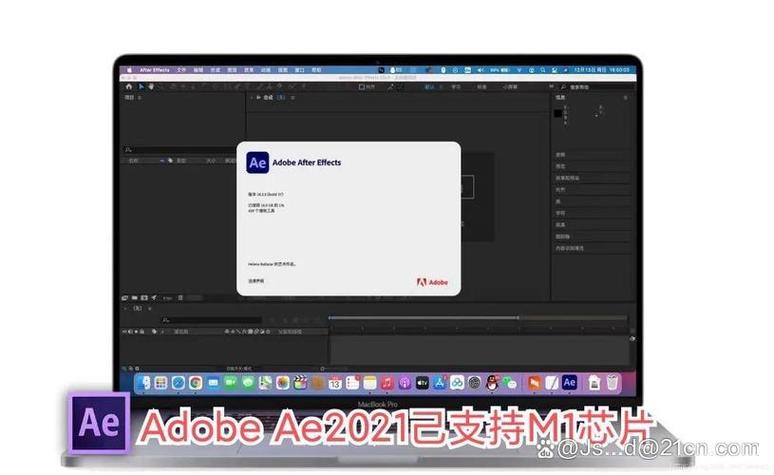This screenshot has width=774, height=475.
Task: Open the 合成 viewer panel menu
Action: tap(293, 98)
